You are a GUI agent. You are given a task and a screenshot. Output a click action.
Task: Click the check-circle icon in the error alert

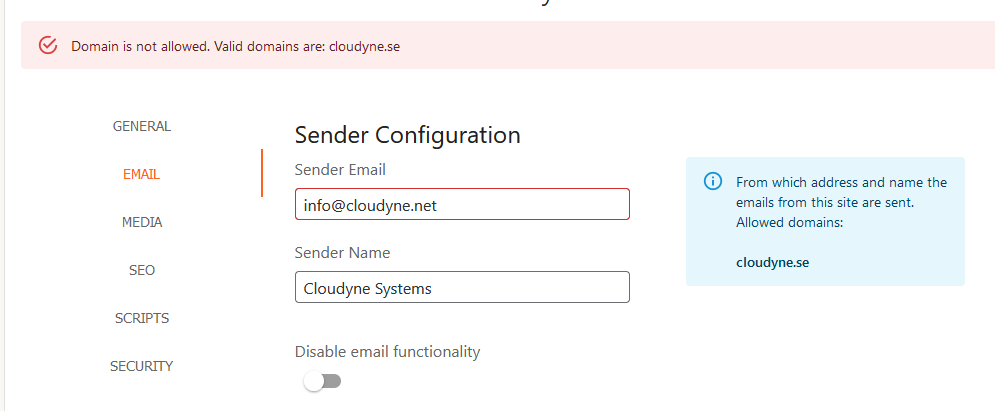tap(48, 46)
